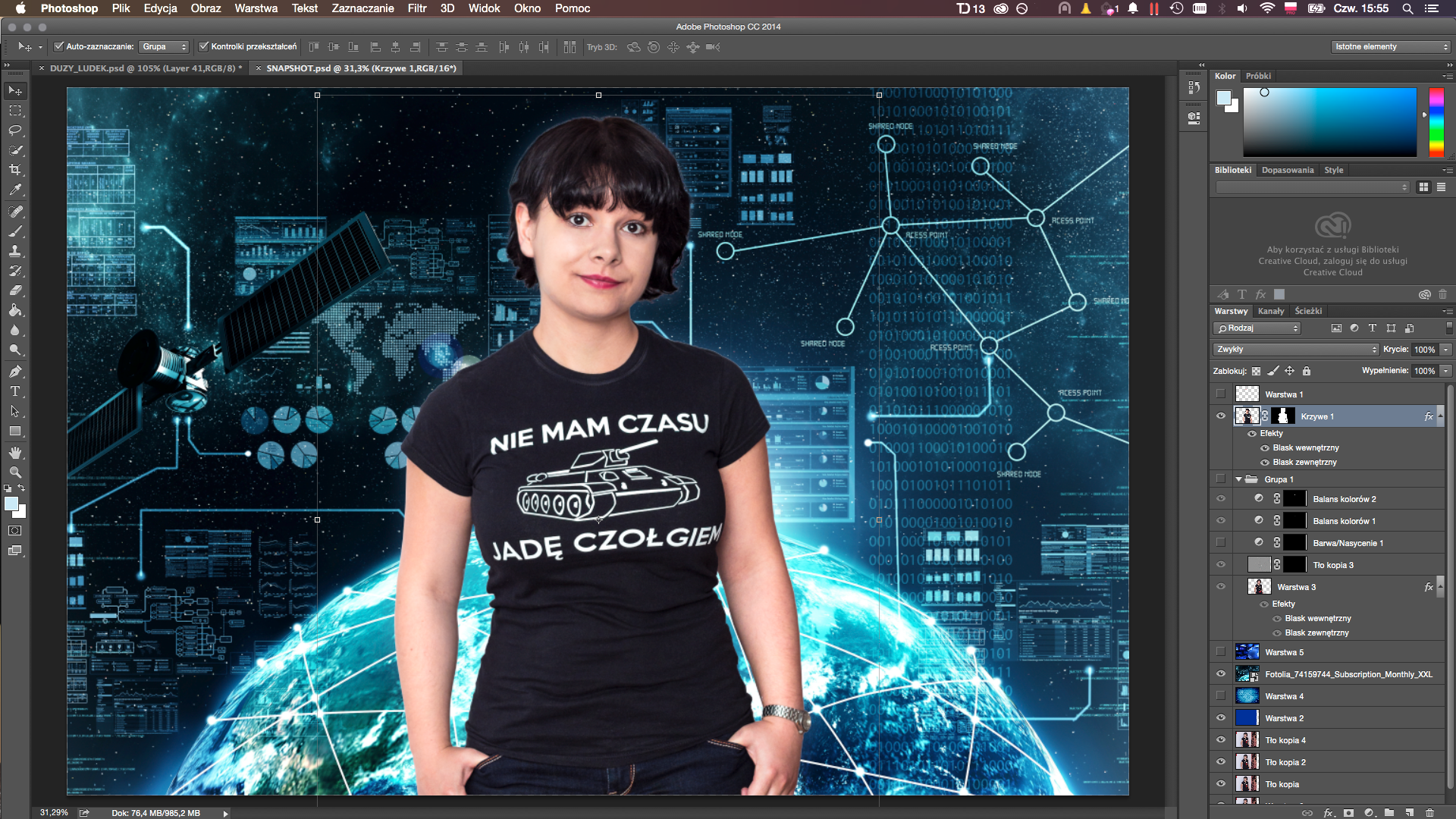This screenshot has width=1456, height=819.
Task: Toggle the Kontrolki przekształceń checkbox
Action: pyautogui.click(x=203, y=46)
